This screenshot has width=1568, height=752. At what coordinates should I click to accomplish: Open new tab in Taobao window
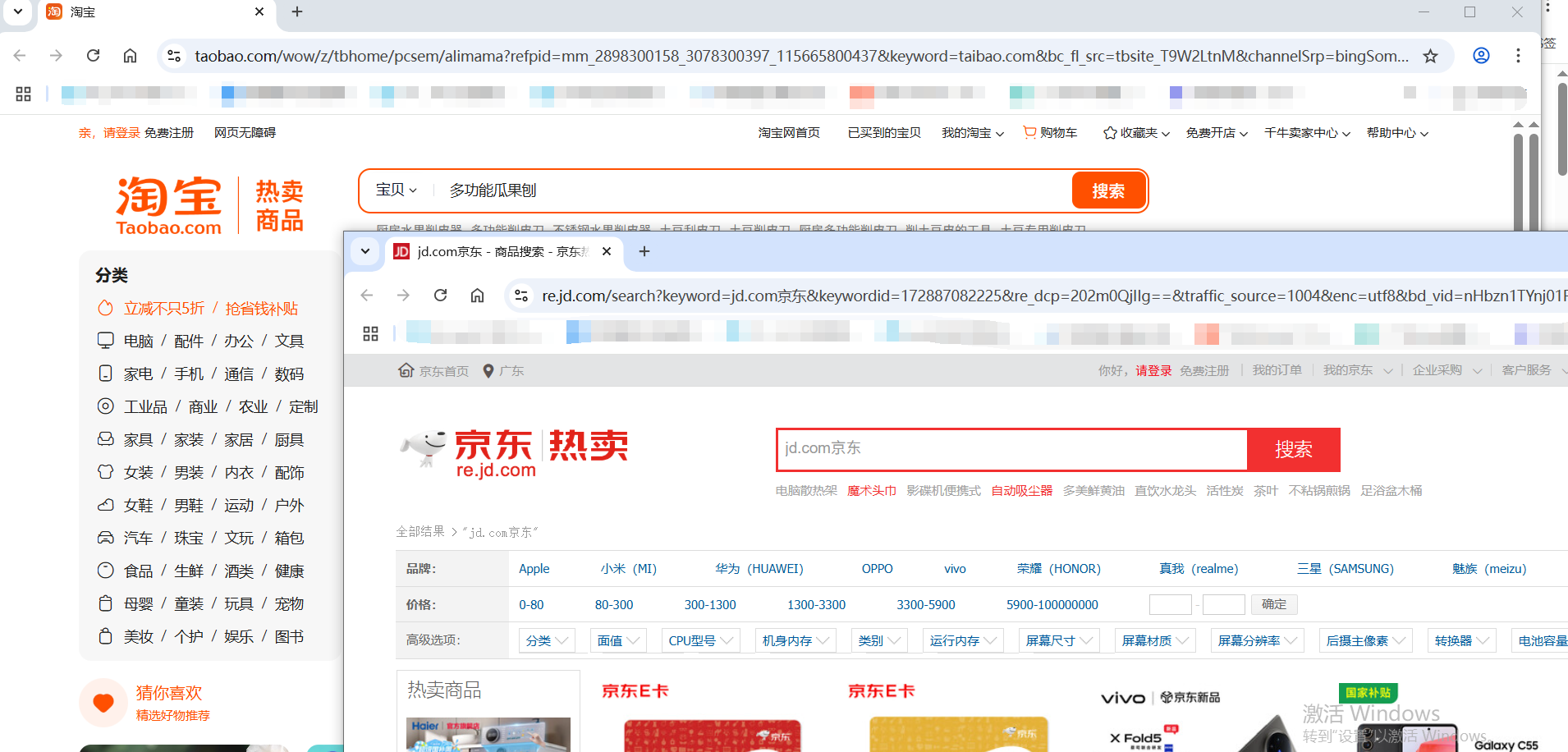pyautogui.click(x=297, y=11)
